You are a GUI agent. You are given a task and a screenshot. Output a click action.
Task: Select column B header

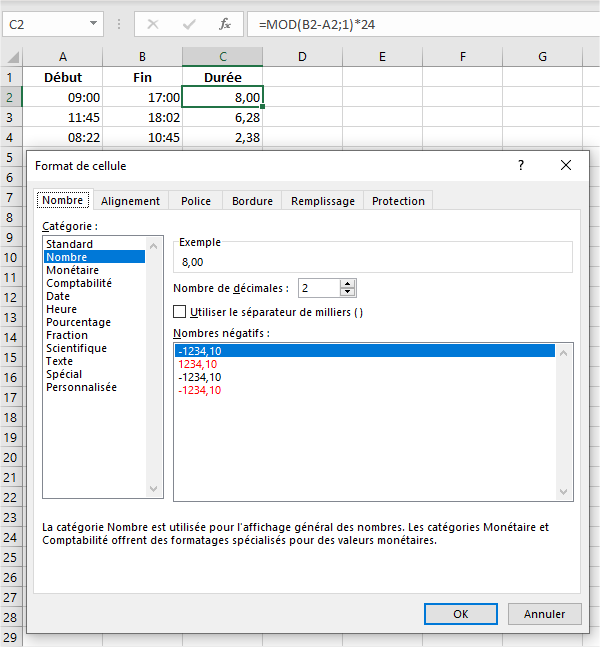[x=142, y=57]
